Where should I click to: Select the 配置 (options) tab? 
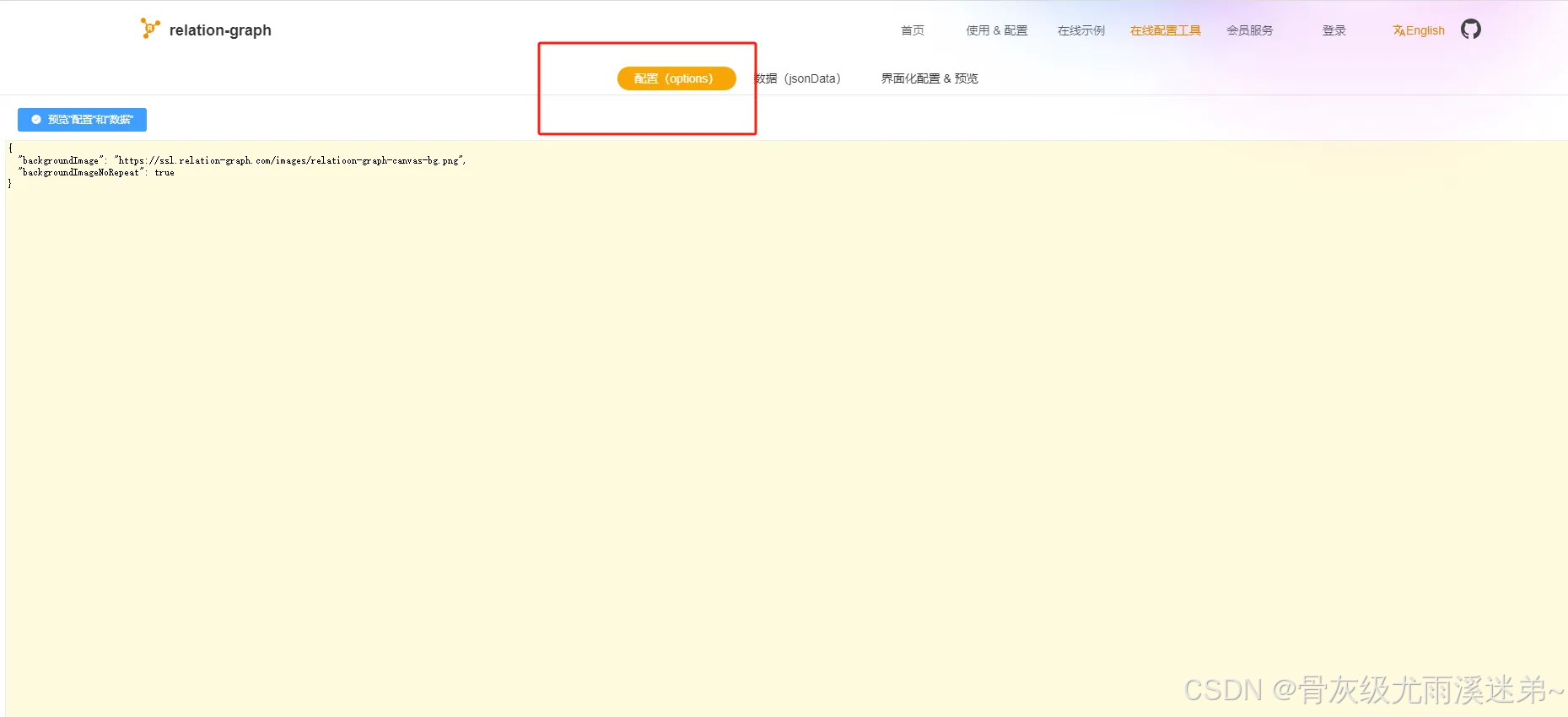click(x=676, y=78)
